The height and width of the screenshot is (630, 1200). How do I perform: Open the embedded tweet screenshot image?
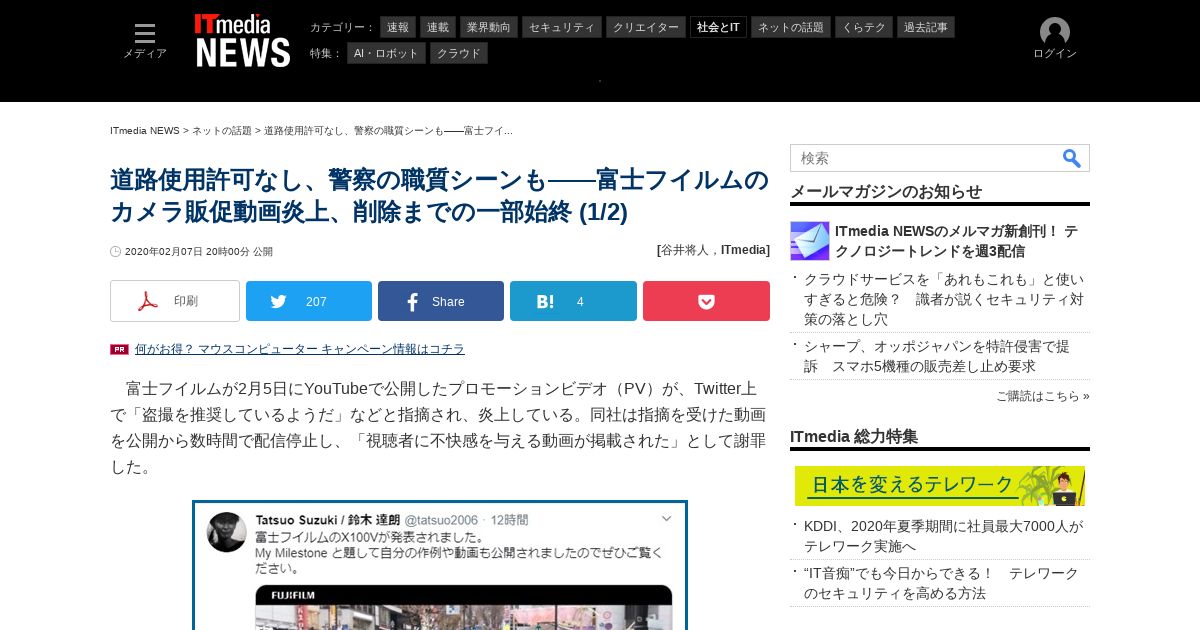coord(440,565)
